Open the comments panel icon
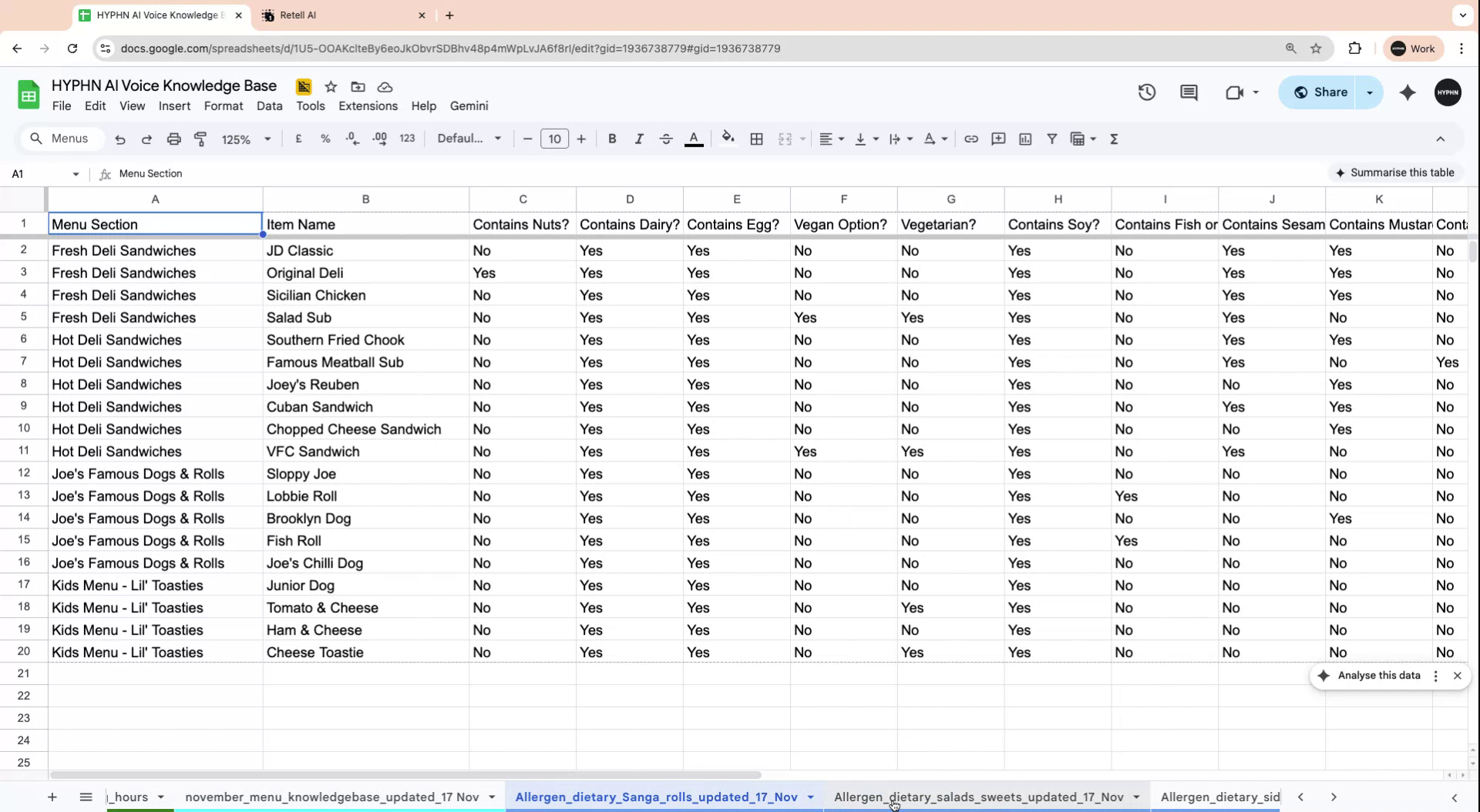 click(x=1189, y=92)
